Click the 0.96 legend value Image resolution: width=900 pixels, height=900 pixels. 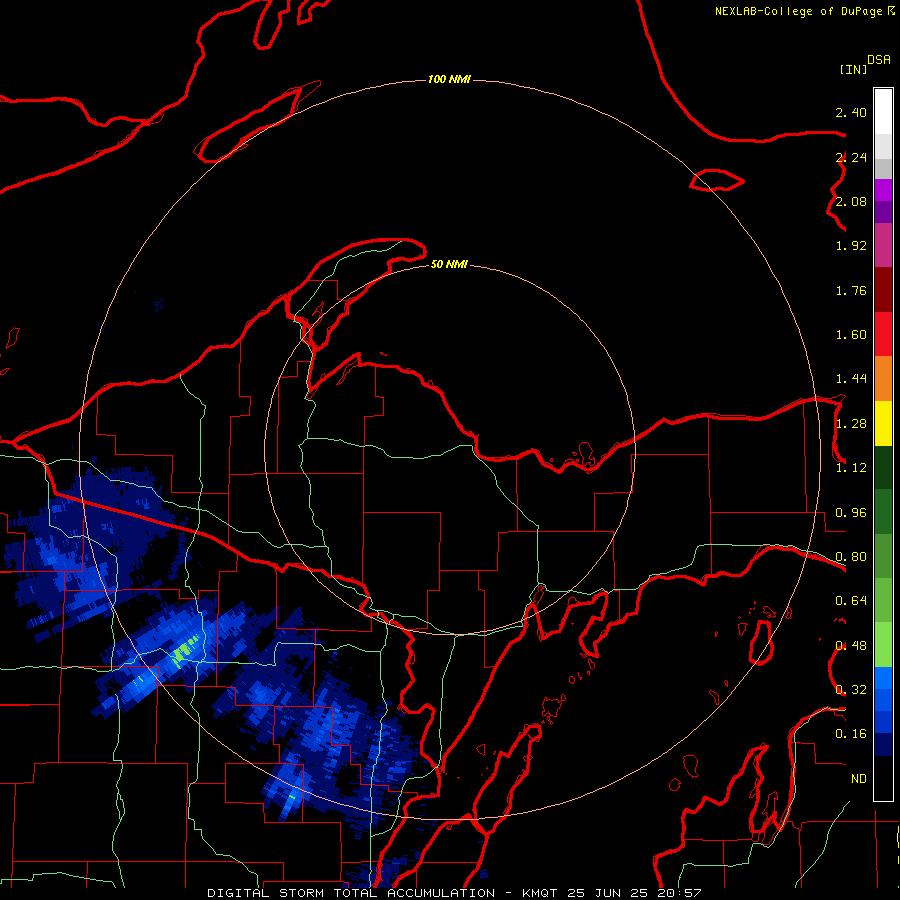point(851,513)
